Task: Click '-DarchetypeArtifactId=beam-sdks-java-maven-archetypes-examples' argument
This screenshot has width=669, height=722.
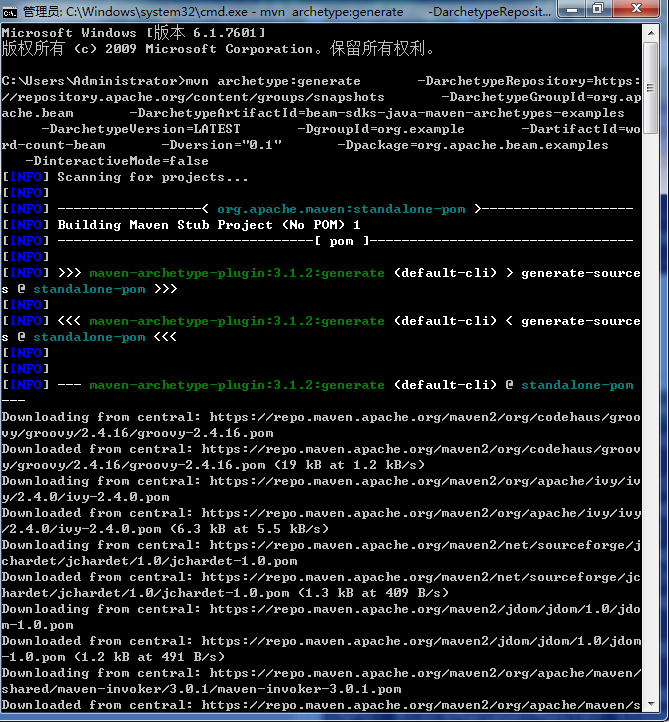Action: click(377, 113)
